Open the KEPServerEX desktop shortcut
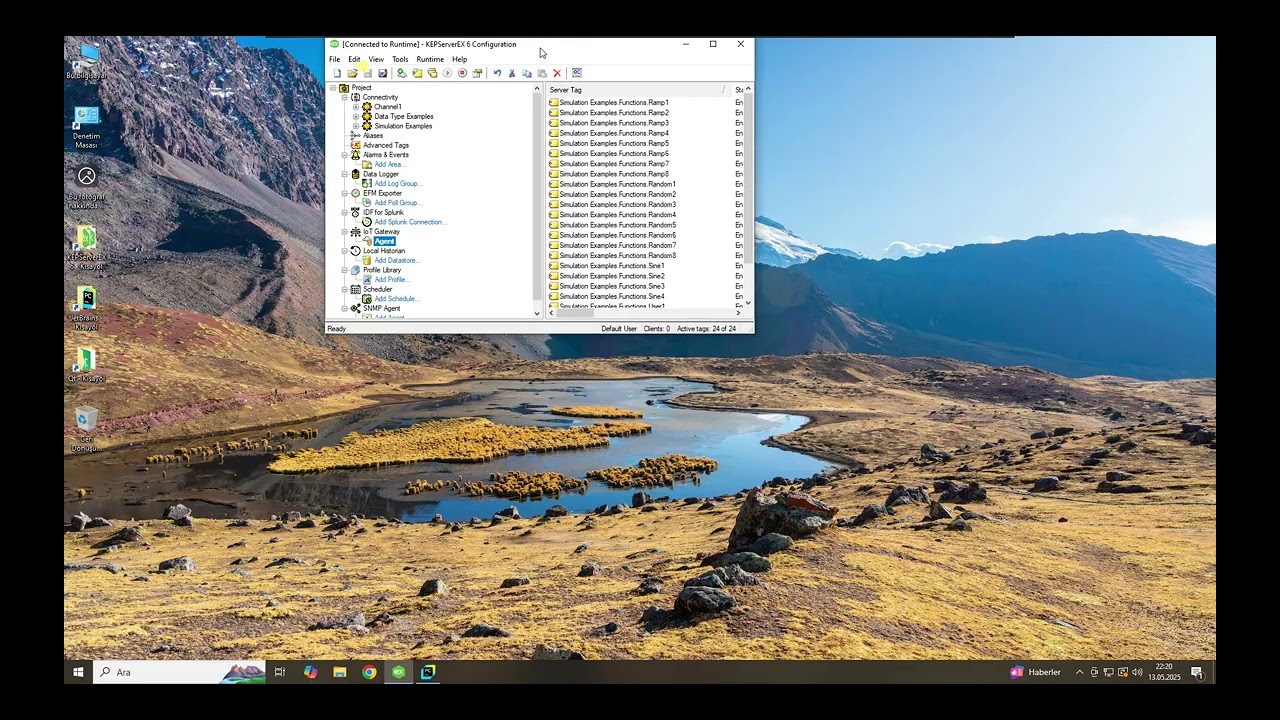The height and width of the screenshot is (720, 1280). coord(87,247)
